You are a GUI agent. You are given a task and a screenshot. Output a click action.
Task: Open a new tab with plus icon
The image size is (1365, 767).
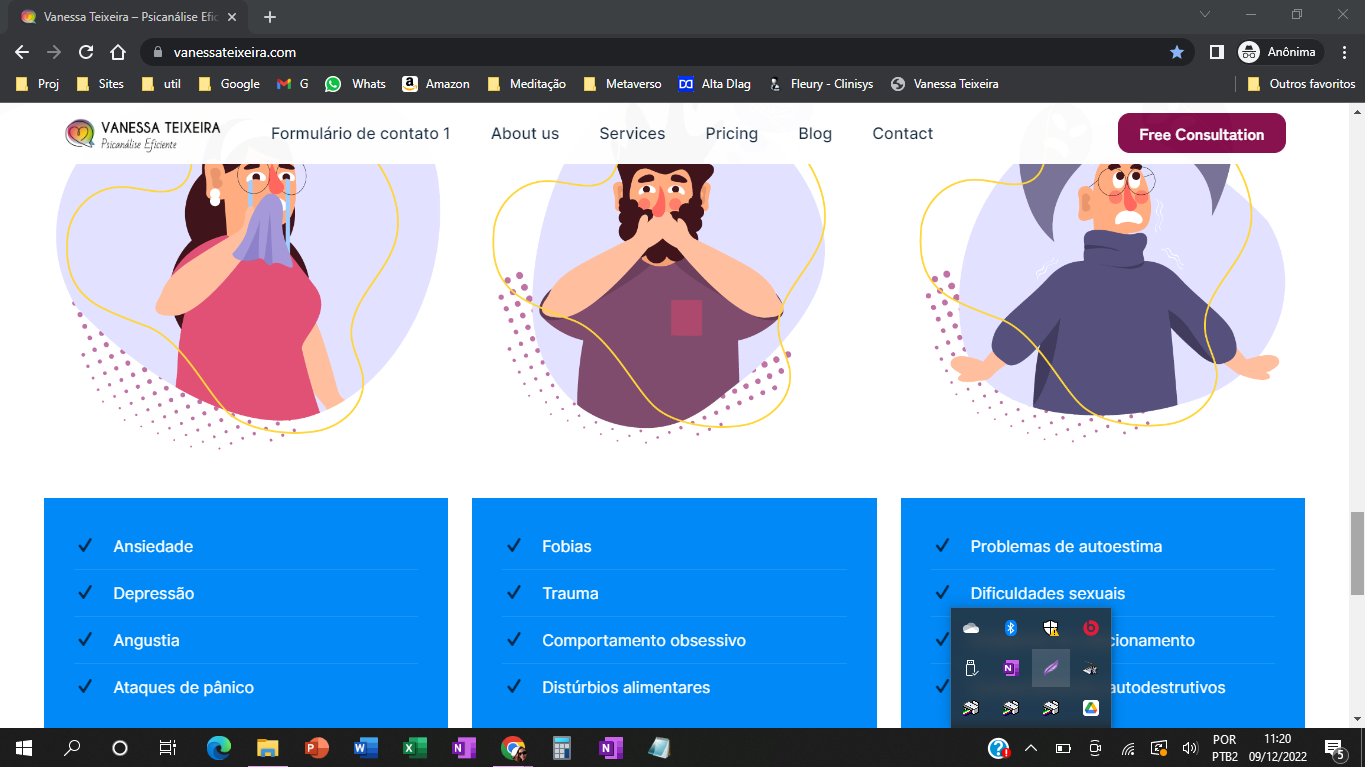(x=270, y=17)
